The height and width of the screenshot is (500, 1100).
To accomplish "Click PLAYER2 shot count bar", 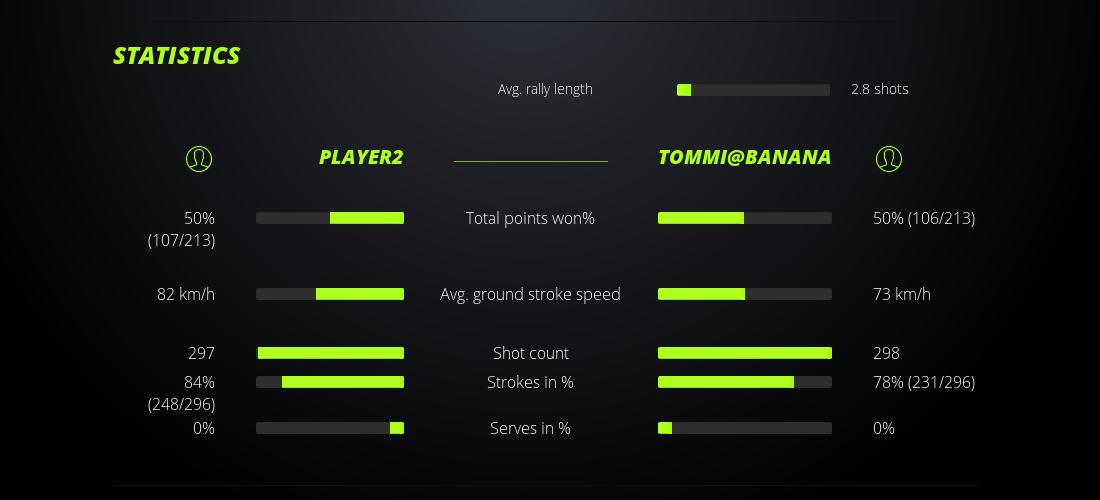I will [330, 353].
